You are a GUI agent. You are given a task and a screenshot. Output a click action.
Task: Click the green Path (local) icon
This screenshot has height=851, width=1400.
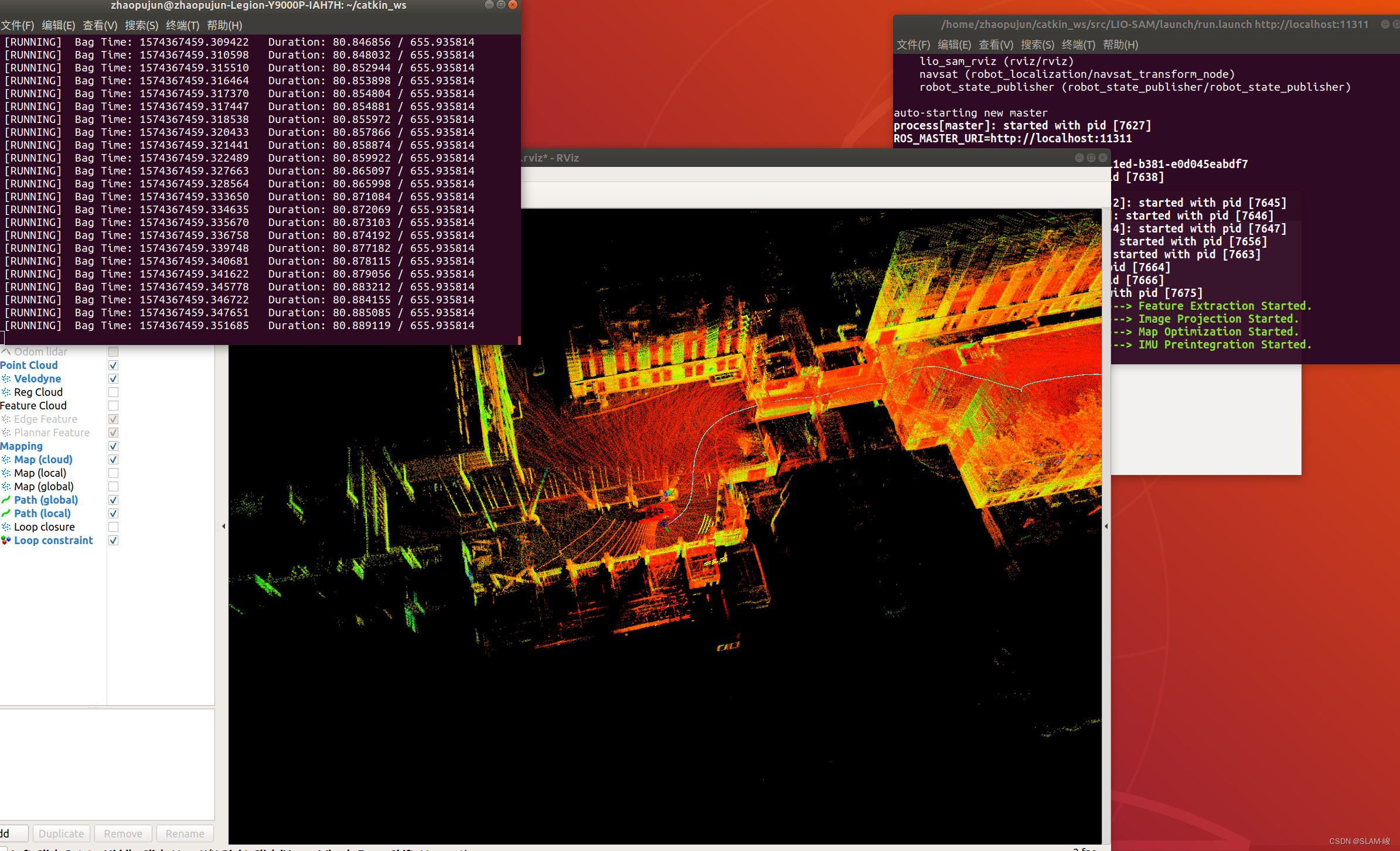6,514
